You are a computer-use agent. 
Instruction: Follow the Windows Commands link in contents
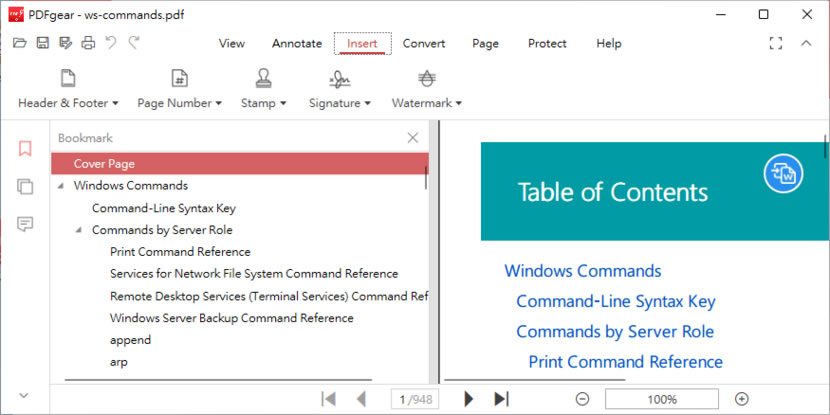pos(583,271)
